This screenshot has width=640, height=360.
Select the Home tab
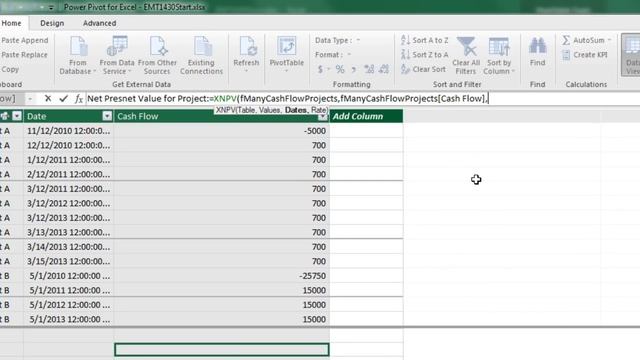pos(11,23)
